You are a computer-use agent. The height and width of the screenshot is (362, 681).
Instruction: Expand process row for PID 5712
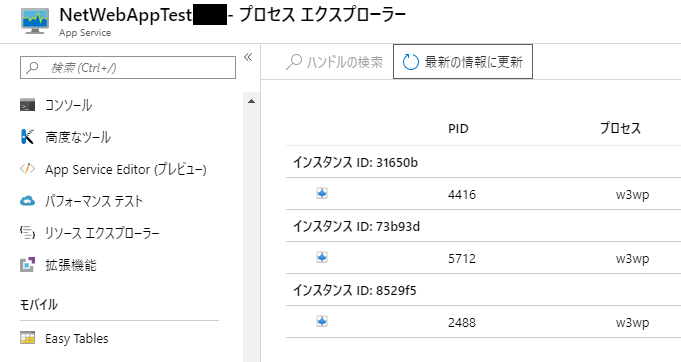tap(322, 258)
